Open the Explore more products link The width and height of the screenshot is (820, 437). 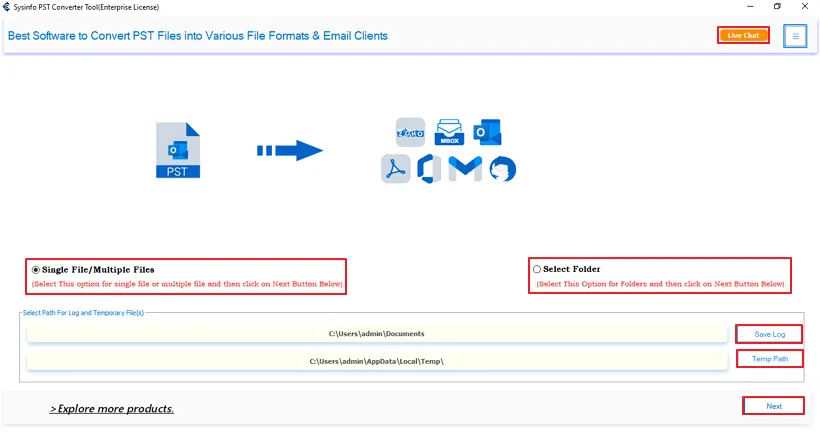[111, 409]
